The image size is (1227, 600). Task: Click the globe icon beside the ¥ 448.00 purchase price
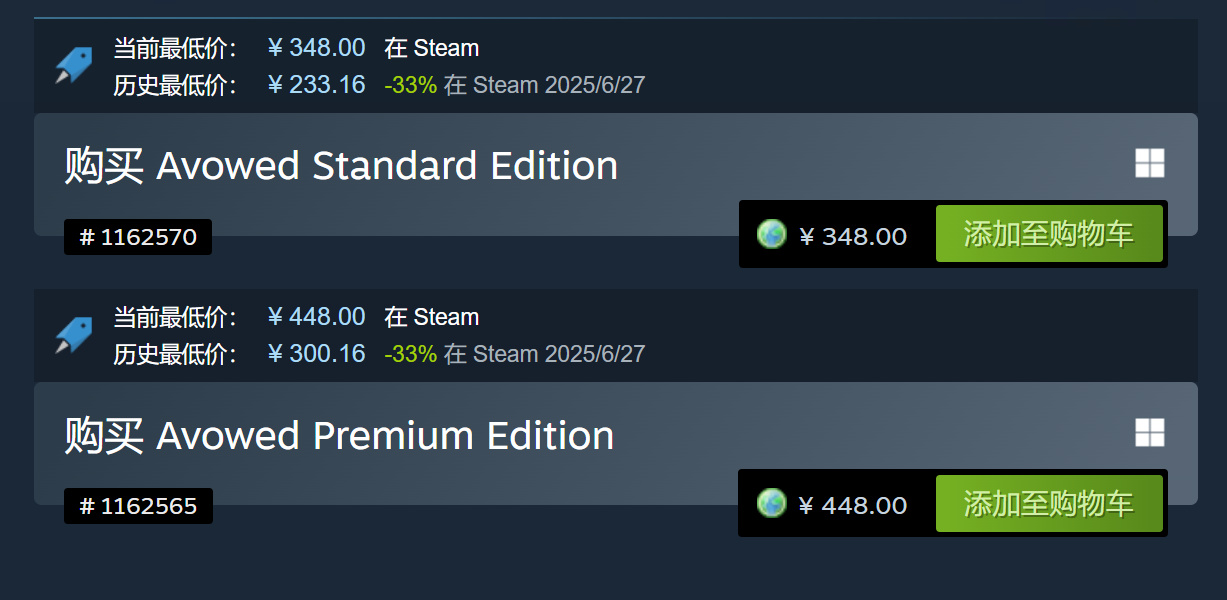pyautogui.click(x=772, y=504)
